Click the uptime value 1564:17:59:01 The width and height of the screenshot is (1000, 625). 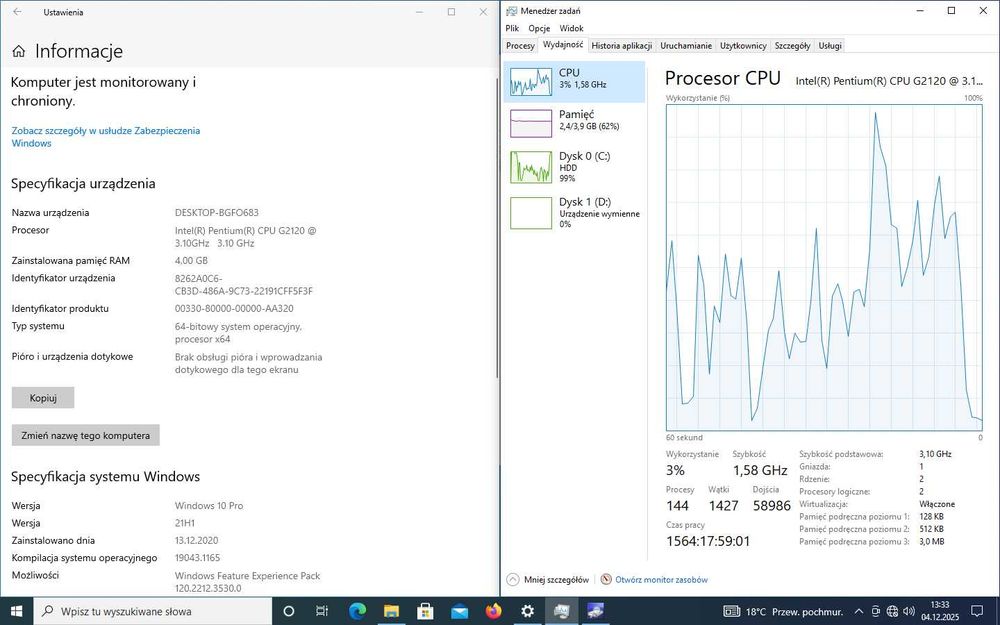click(708, 541)
